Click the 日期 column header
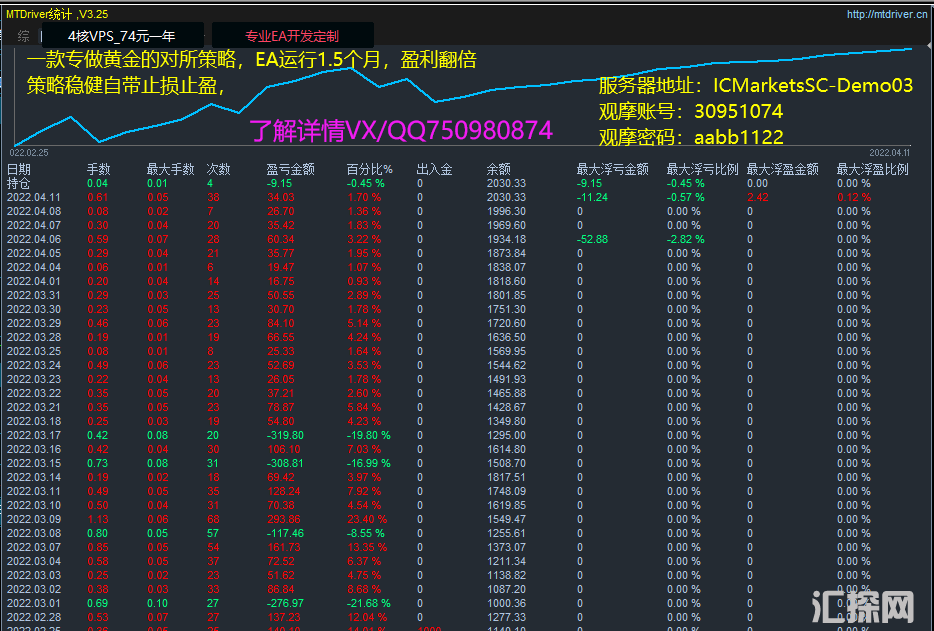 coord(19,169)
